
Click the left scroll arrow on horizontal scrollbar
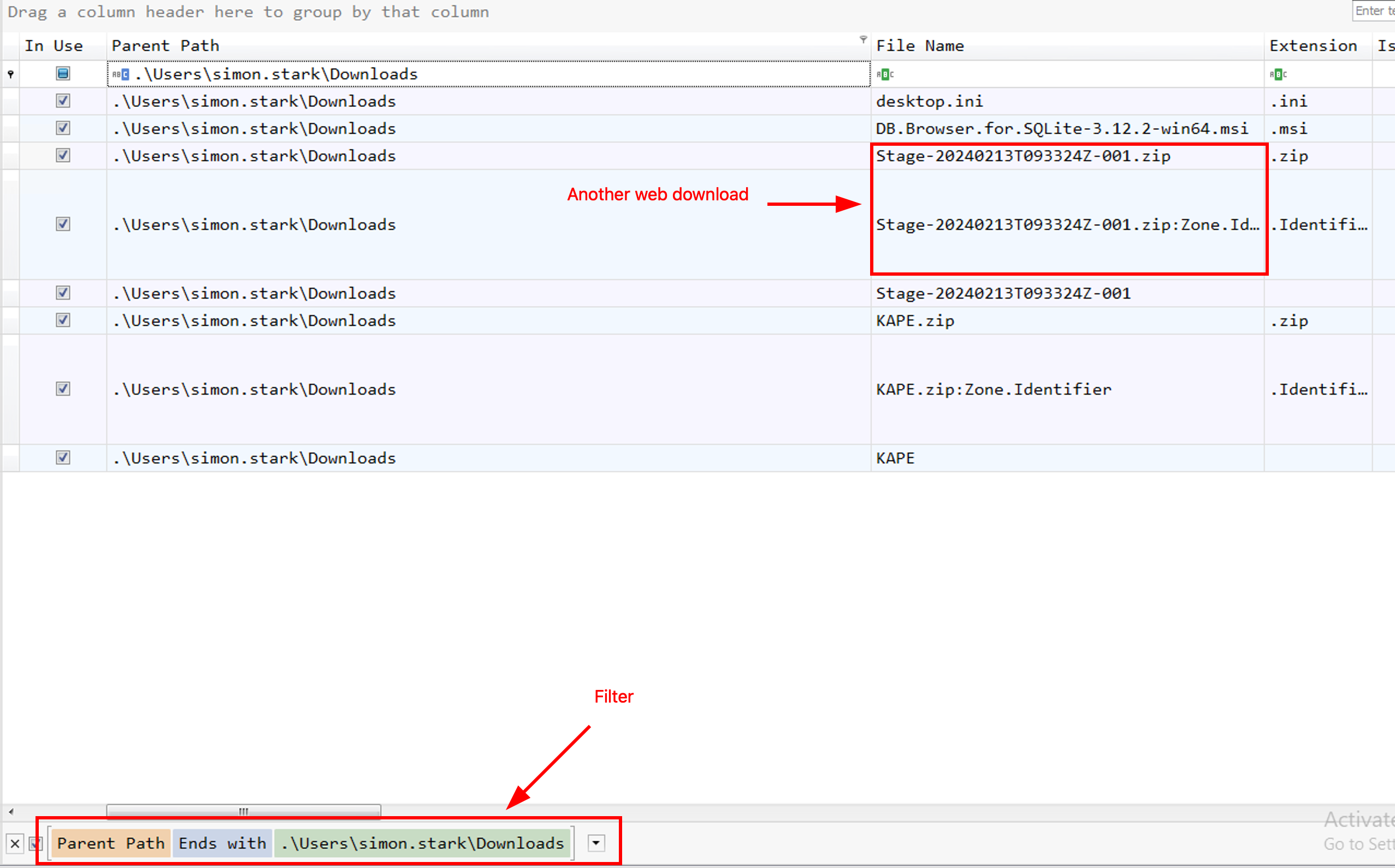11,811
